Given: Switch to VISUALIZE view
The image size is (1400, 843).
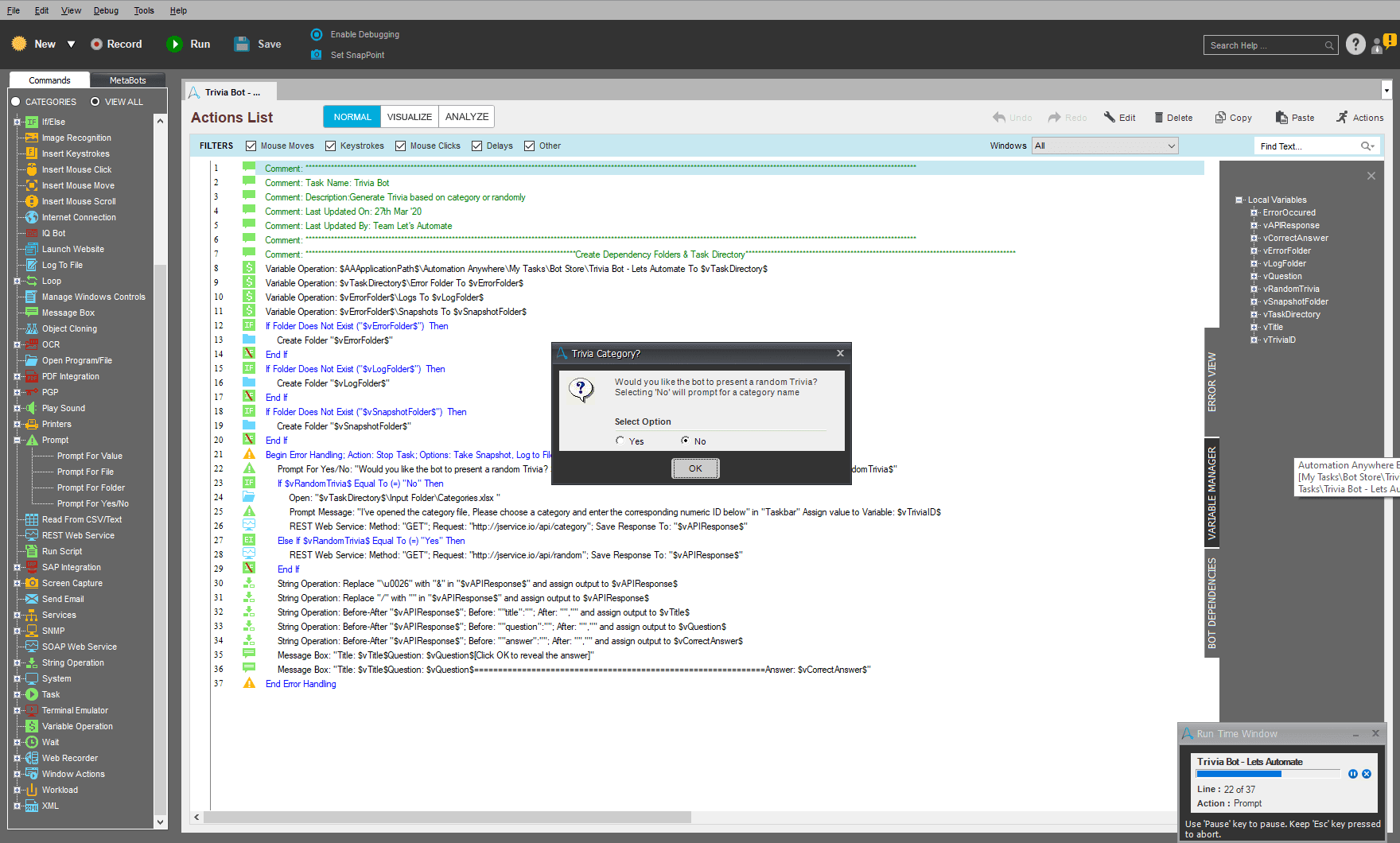Looking at the screenshot, I should coord(410,117).
